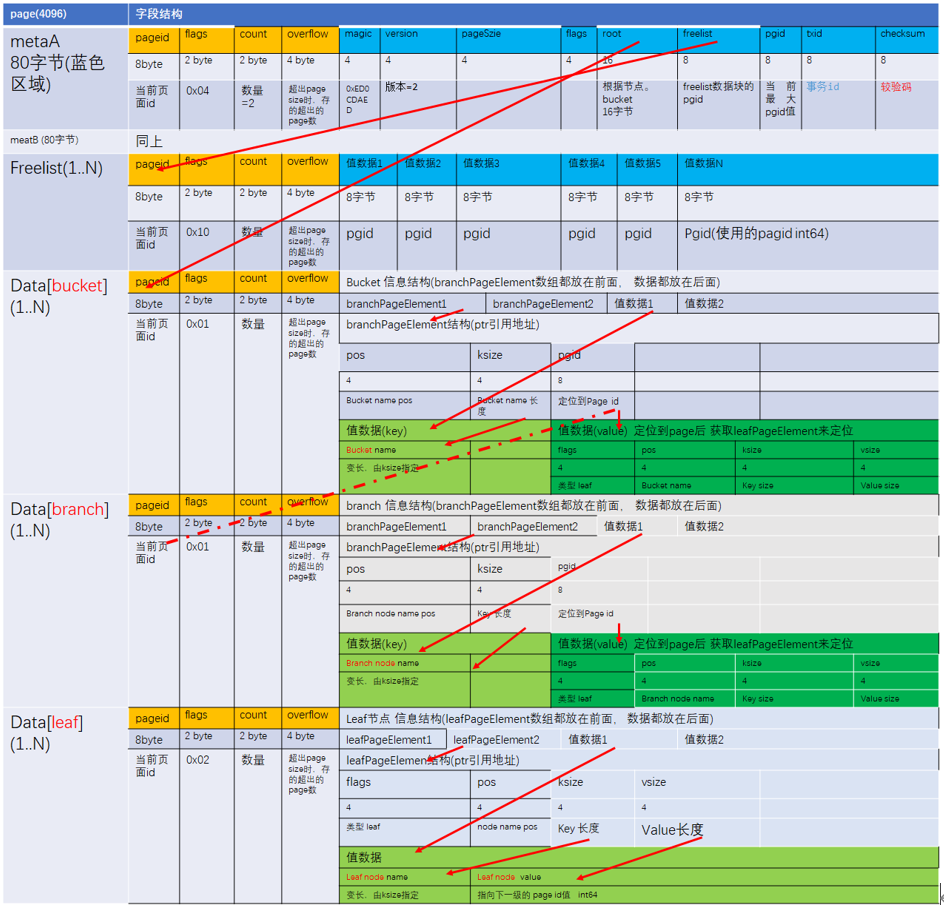Select the 'leafPageElement结构(ptr引用地址)' line
Viewport: 944px width, 905px height.
point(639,760)
